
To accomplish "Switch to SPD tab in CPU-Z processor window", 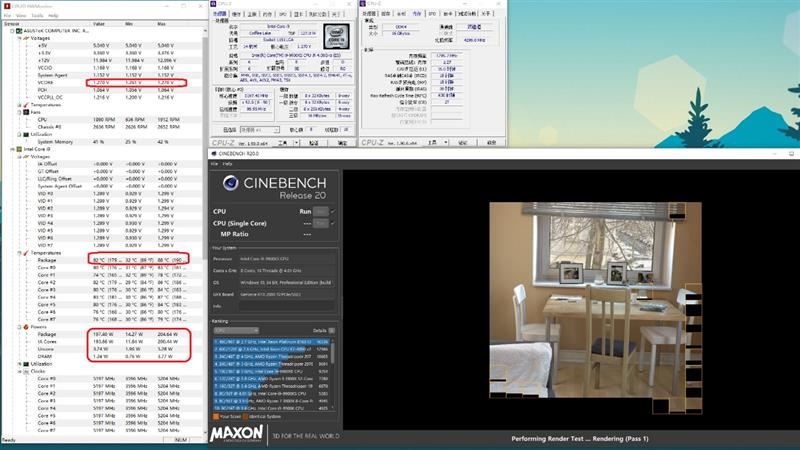I will click(283, 14).
